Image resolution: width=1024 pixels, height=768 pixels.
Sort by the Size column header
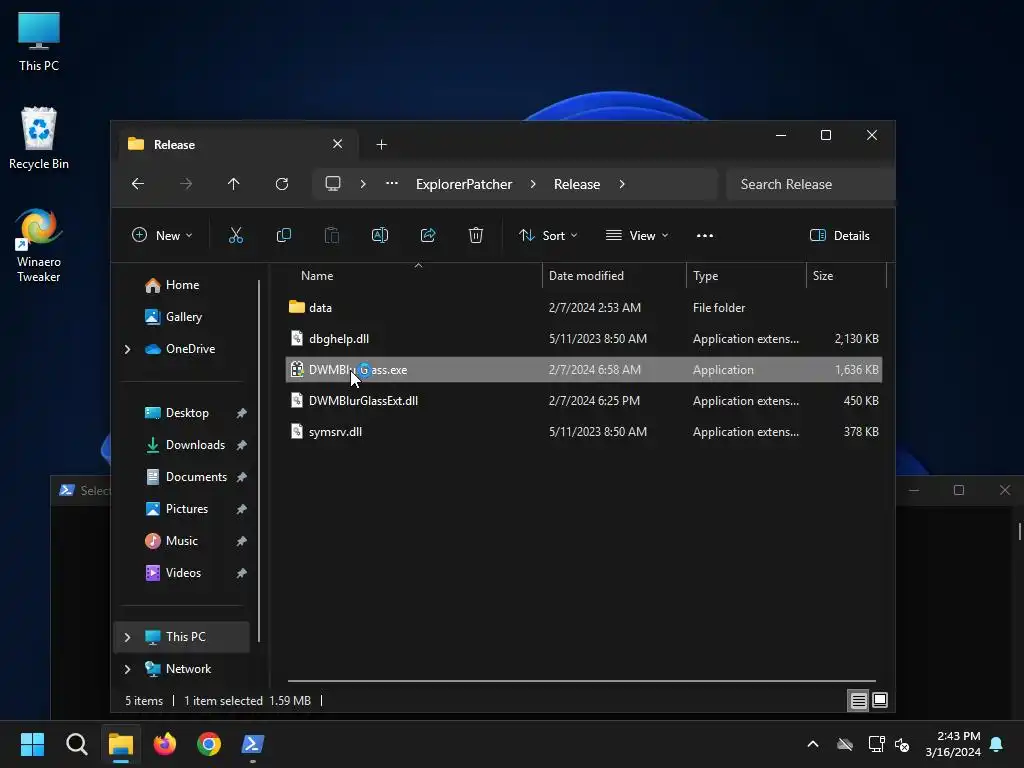pos(846,276)
